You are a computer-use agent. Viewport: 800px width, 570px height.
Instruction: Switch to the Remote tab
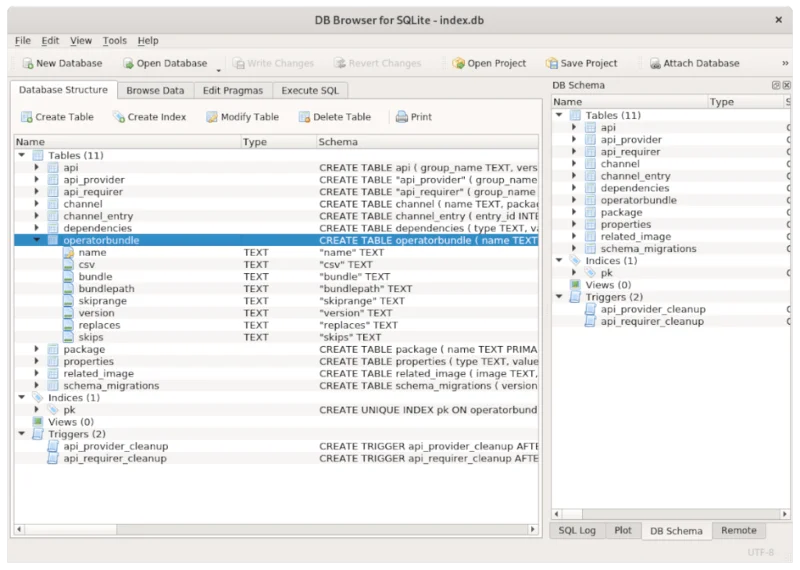coord(738,530)
